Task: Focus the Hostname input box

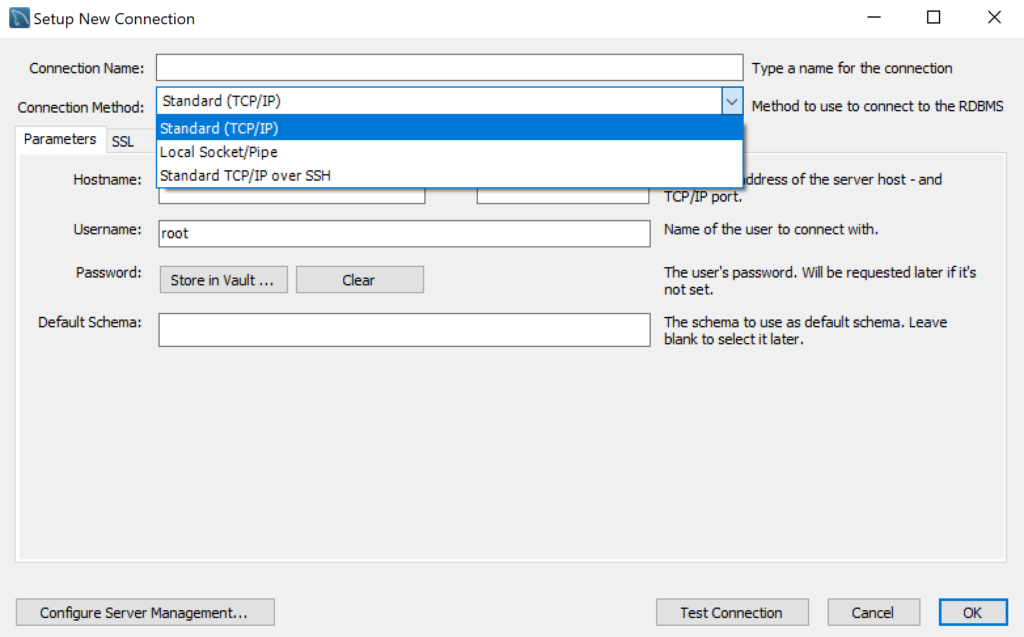Action: point(292,196)
